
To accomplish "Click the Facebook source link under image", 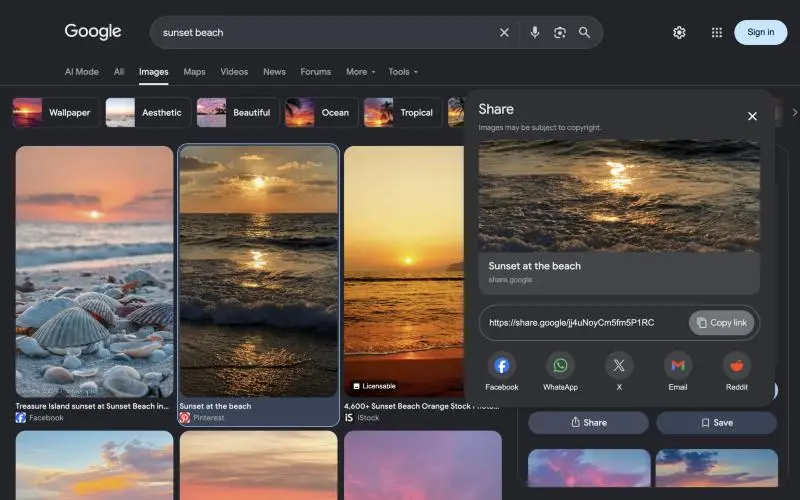I will point(40,418).
